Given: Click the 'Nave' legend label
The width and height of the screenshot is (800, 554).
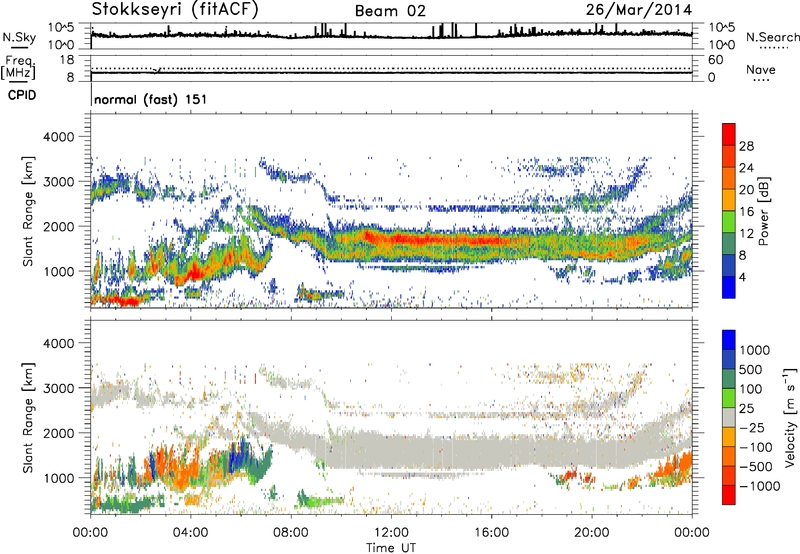Looking at the screenshot, I should 761,69.
